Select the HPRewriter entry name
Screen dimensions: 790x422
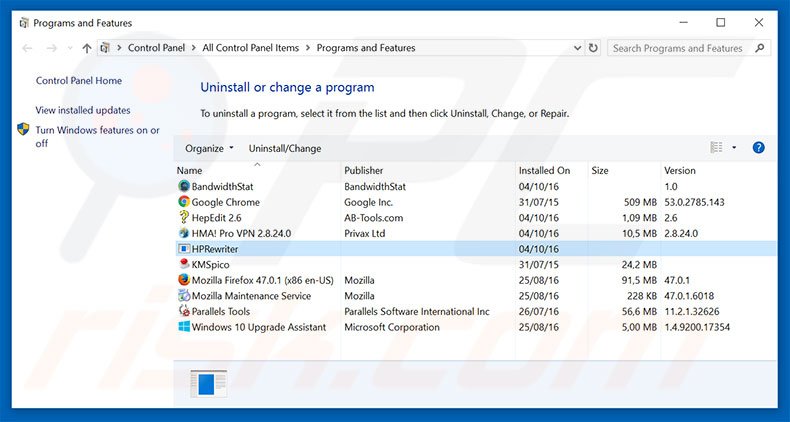pos(215,249)
